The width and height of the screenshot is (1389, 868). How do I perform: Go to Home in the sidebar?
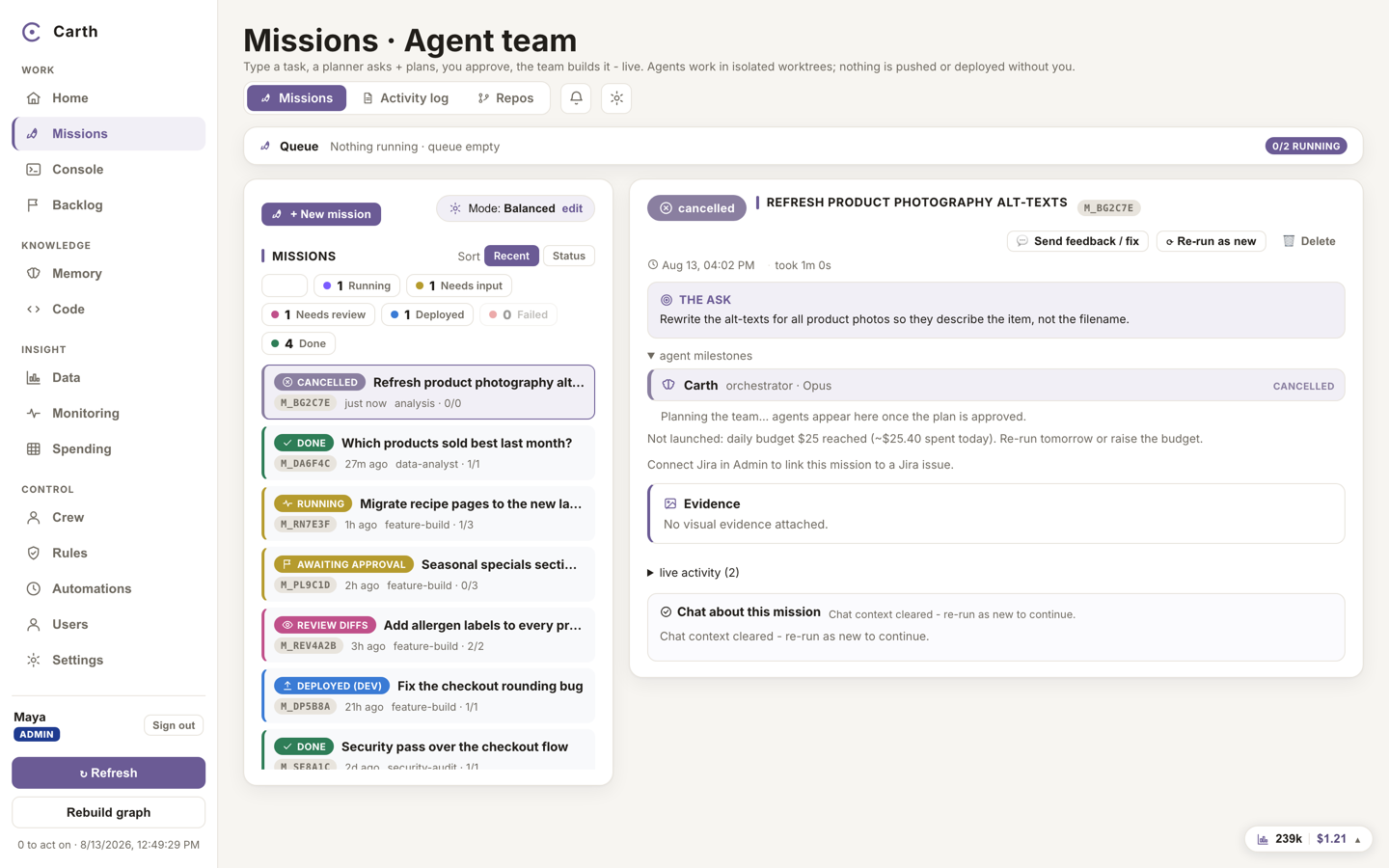point(108,98)
